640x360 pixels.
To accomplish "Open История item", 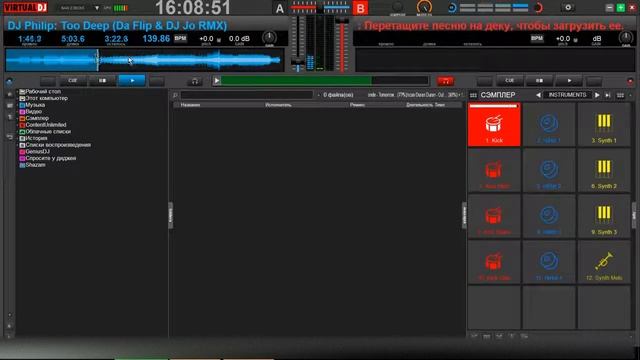I will (33, 138).
